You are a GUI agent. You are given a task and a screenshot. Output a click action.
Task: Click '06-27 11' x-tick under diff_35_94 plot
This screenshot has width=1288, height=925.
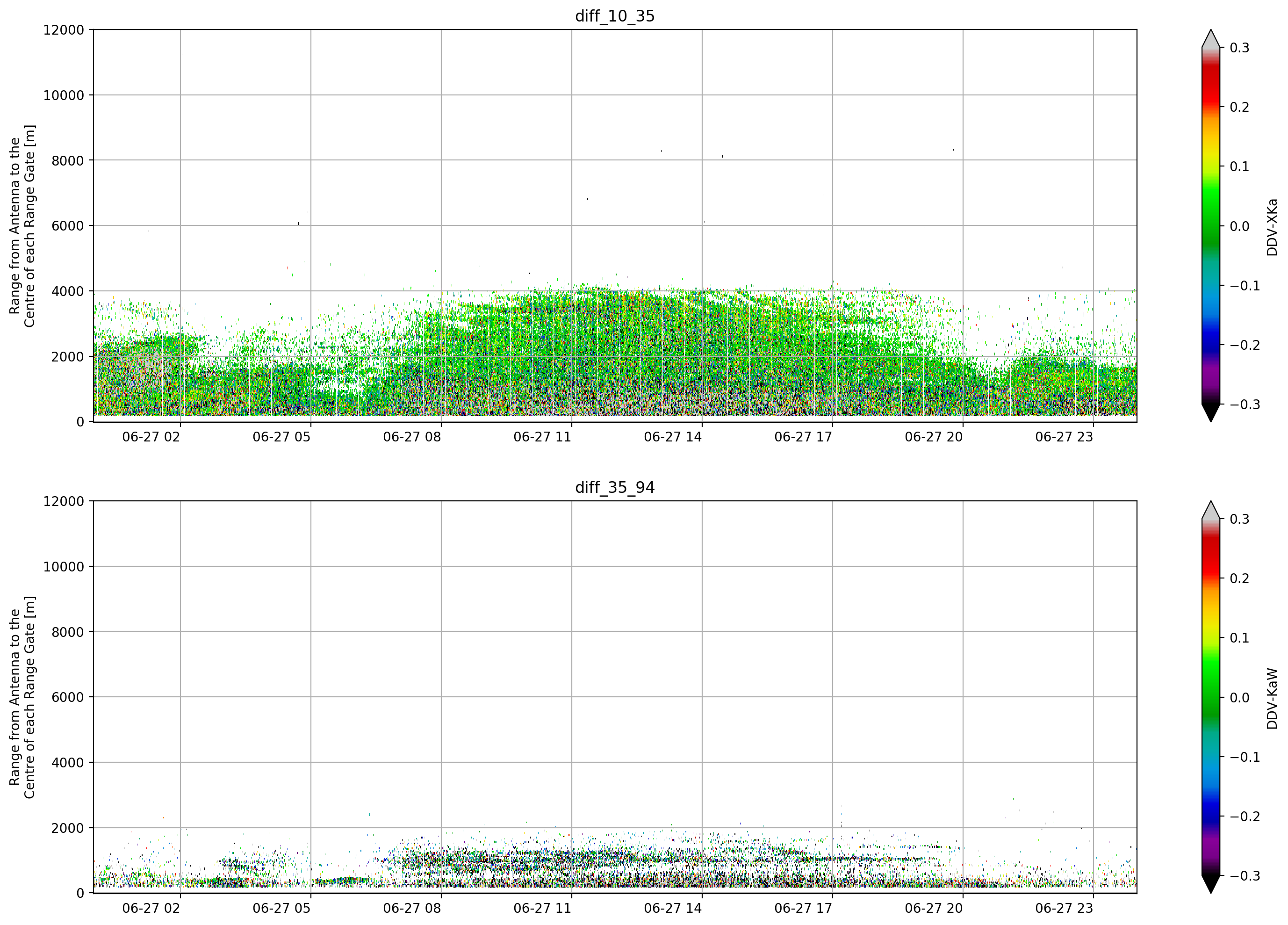pyautogui.click(x=542, y=909)
